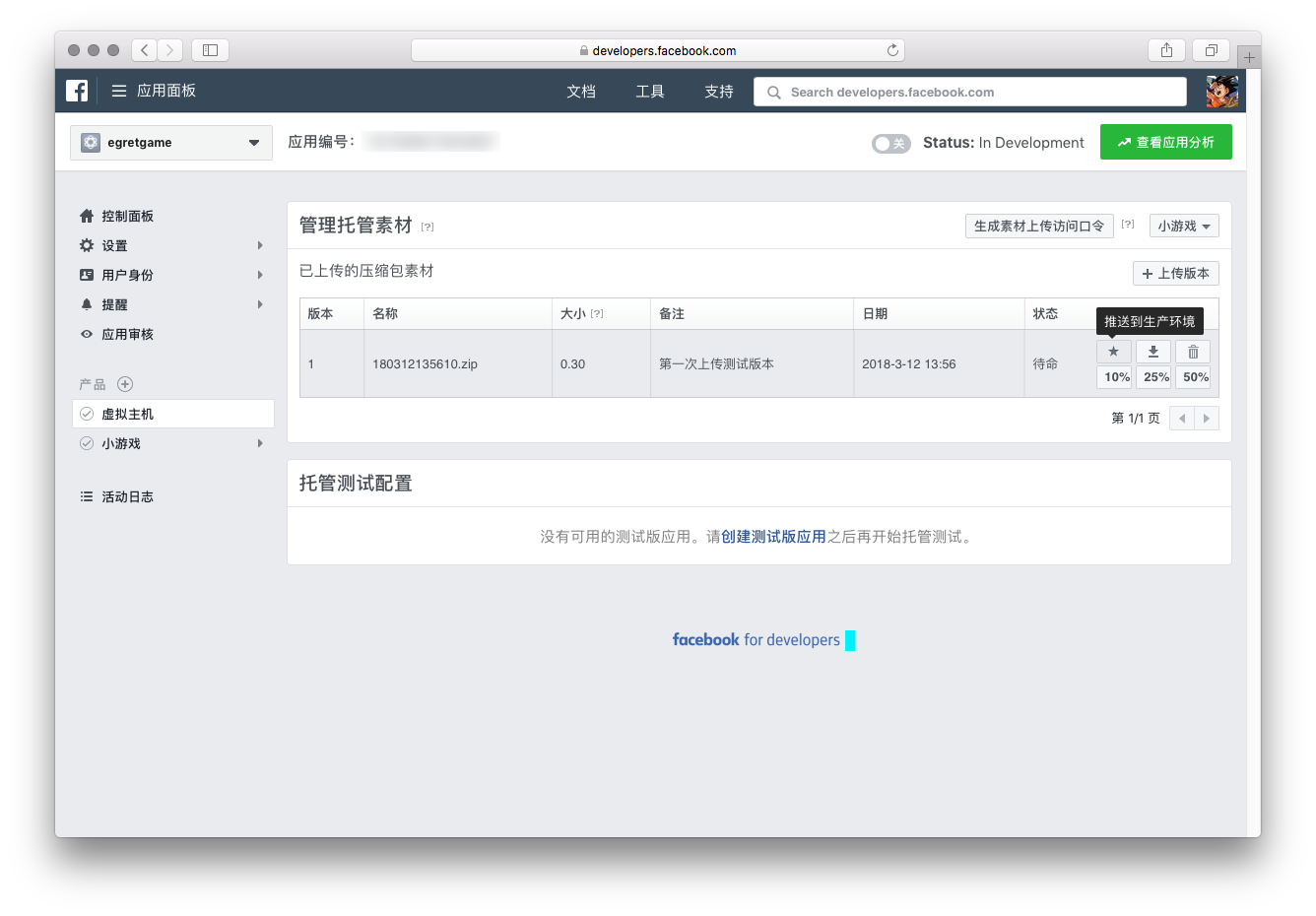The width and height of the screenshot is (1316, 916).
Task: Toggle the Safari sidebar icon
Action: click(210, 50)
